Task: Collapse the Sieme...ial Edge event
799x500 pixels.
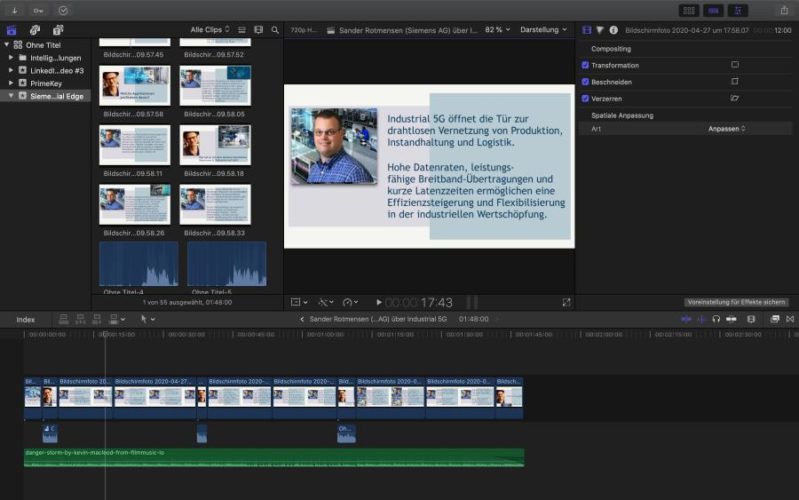Action: (11, 96)
